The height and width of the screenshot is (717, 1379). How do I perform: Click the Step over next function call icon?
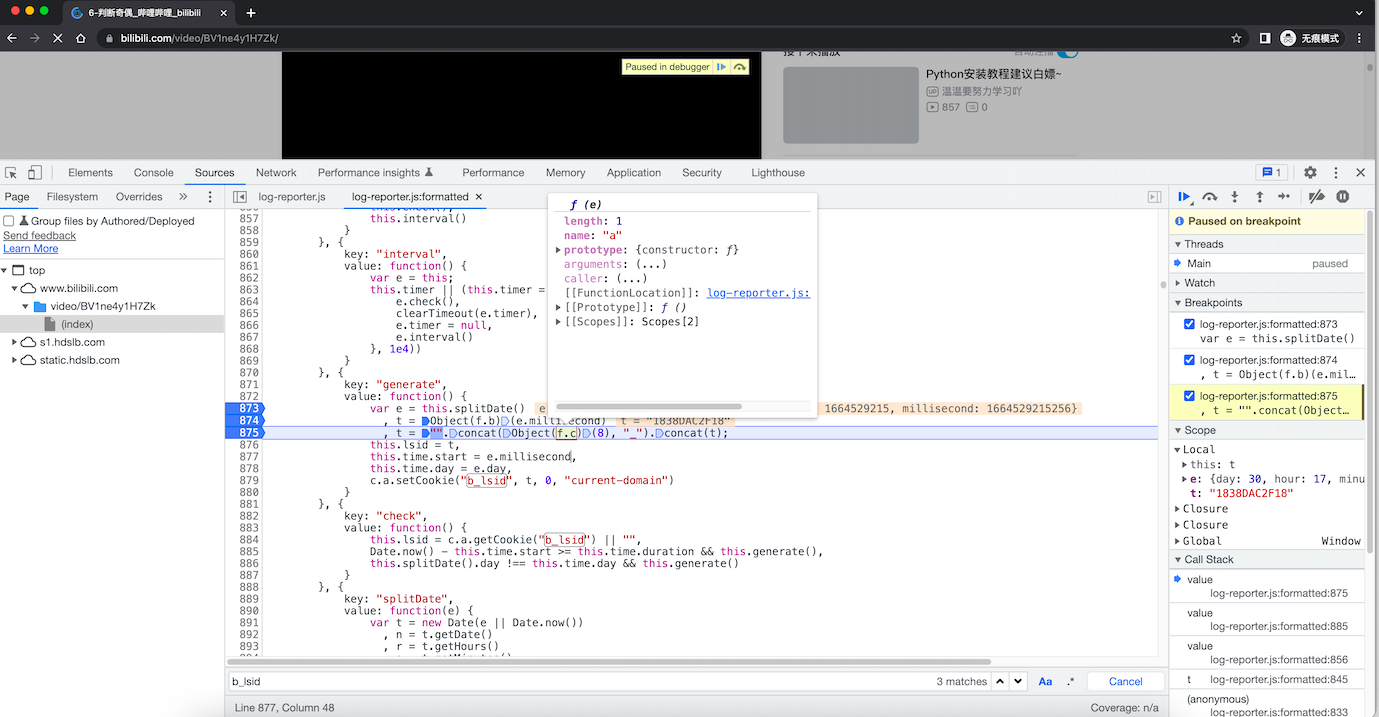[1209, 197]
